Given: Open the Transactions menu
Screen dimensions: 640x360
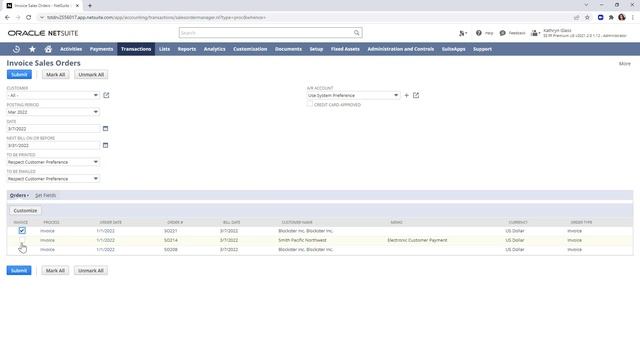Looking at the screenshot, I should (x=136, y=49).
